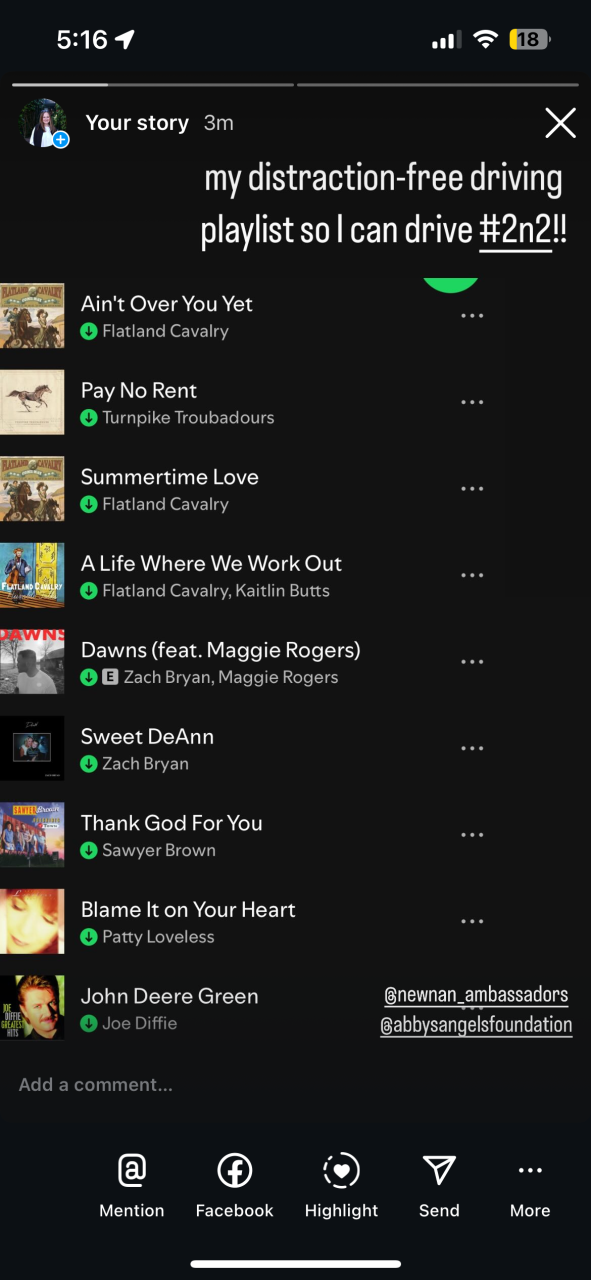
Task: Tap the Highlight heart icon
Action: tap(341, 1169)
